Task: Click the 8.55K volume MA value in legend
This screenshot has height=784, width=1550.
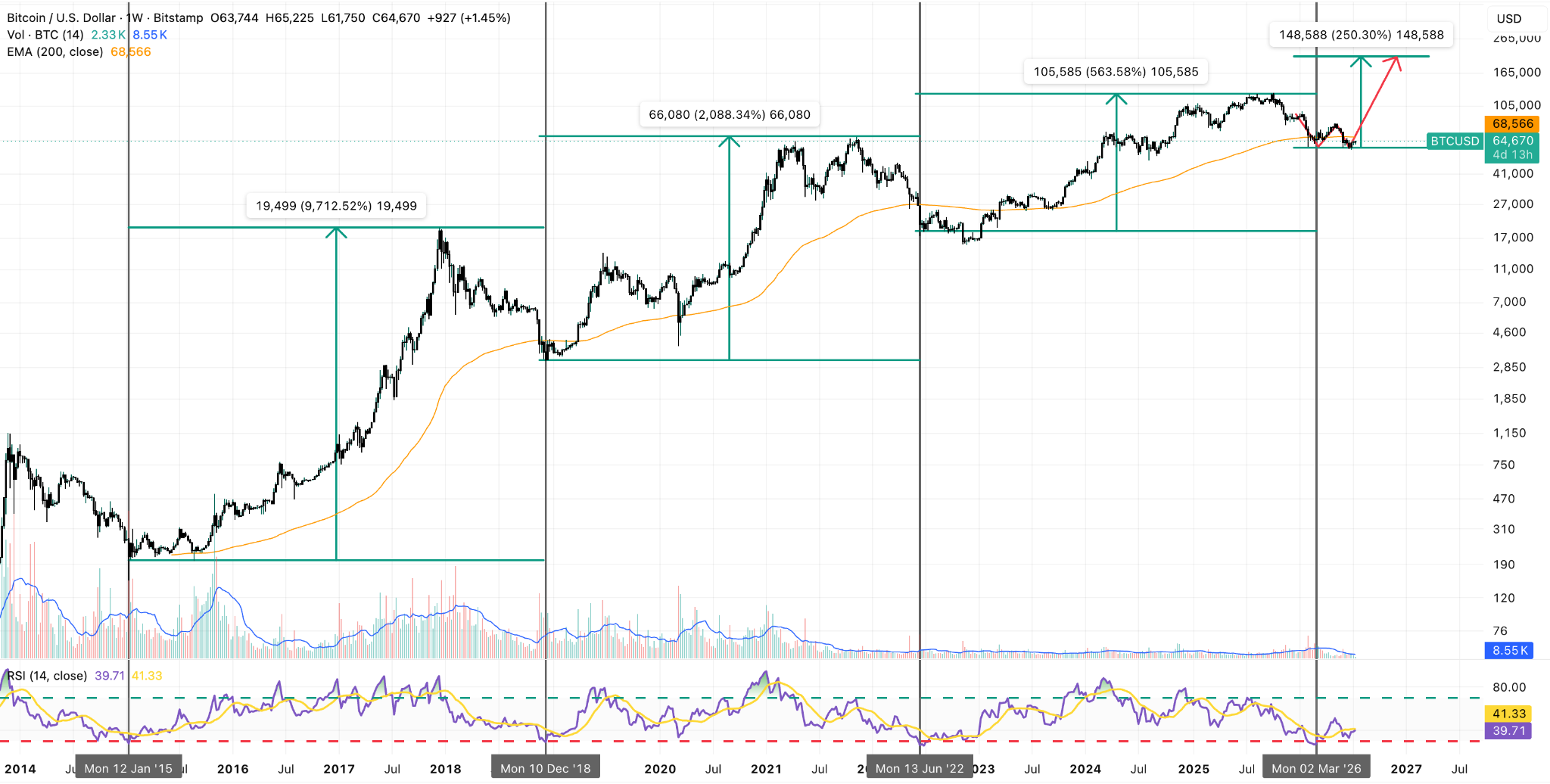Action: coord(150,35)
